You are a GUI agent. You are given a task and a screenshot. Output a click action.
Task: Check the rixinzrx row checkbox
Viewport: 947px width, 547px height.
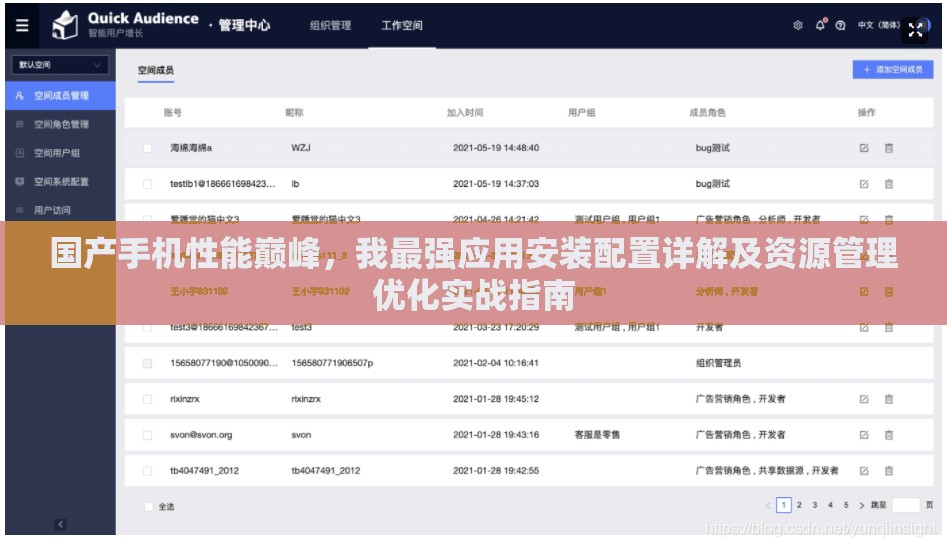(x=147, y=399)
